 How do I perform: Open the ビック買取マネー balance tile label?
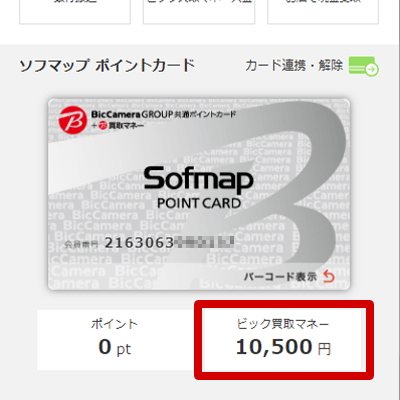point(283,324)
